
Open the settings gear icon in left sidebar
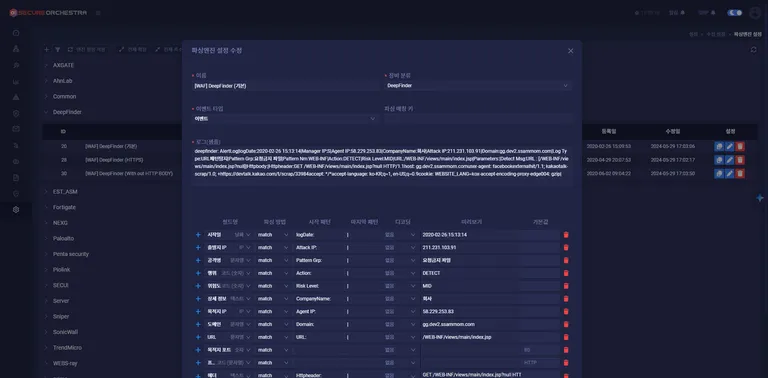[x=16, y=210]
